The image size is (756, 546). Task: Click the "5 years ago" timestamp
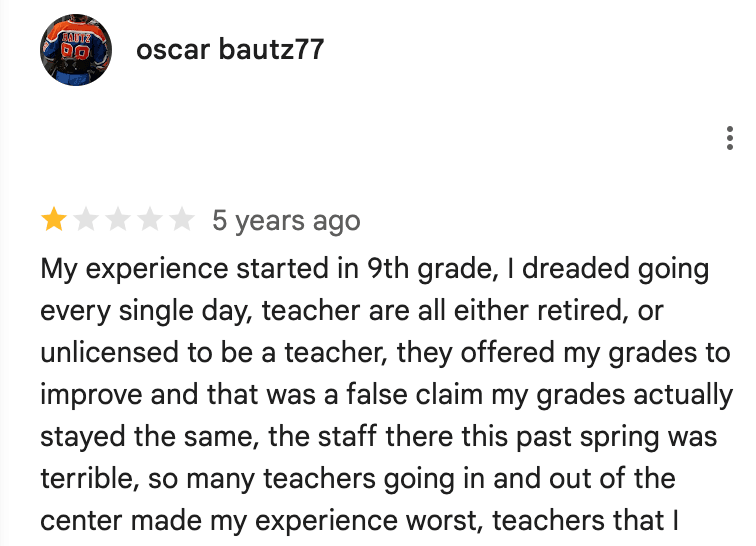pyautogui.click(x=286, y=221)
